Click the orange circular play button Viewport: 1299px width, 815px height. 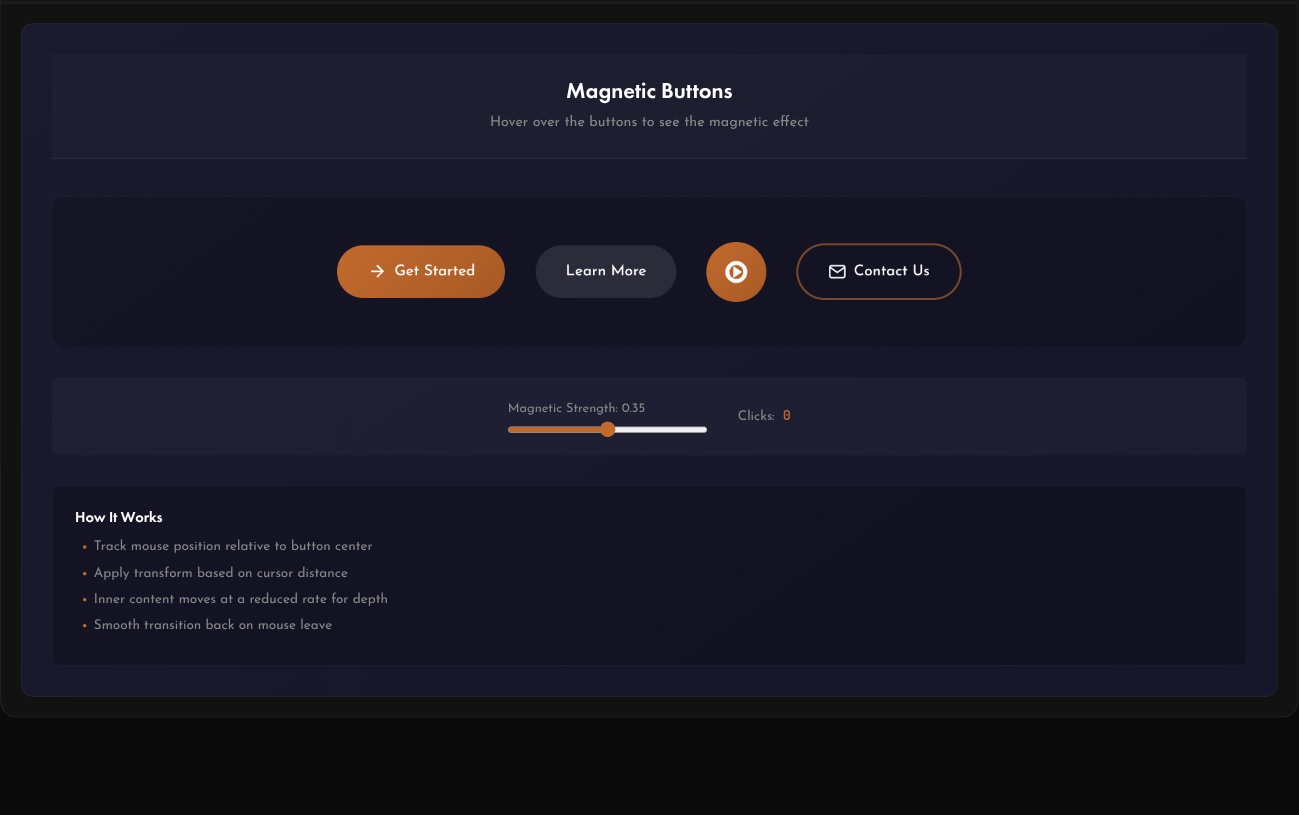point(736,272)
